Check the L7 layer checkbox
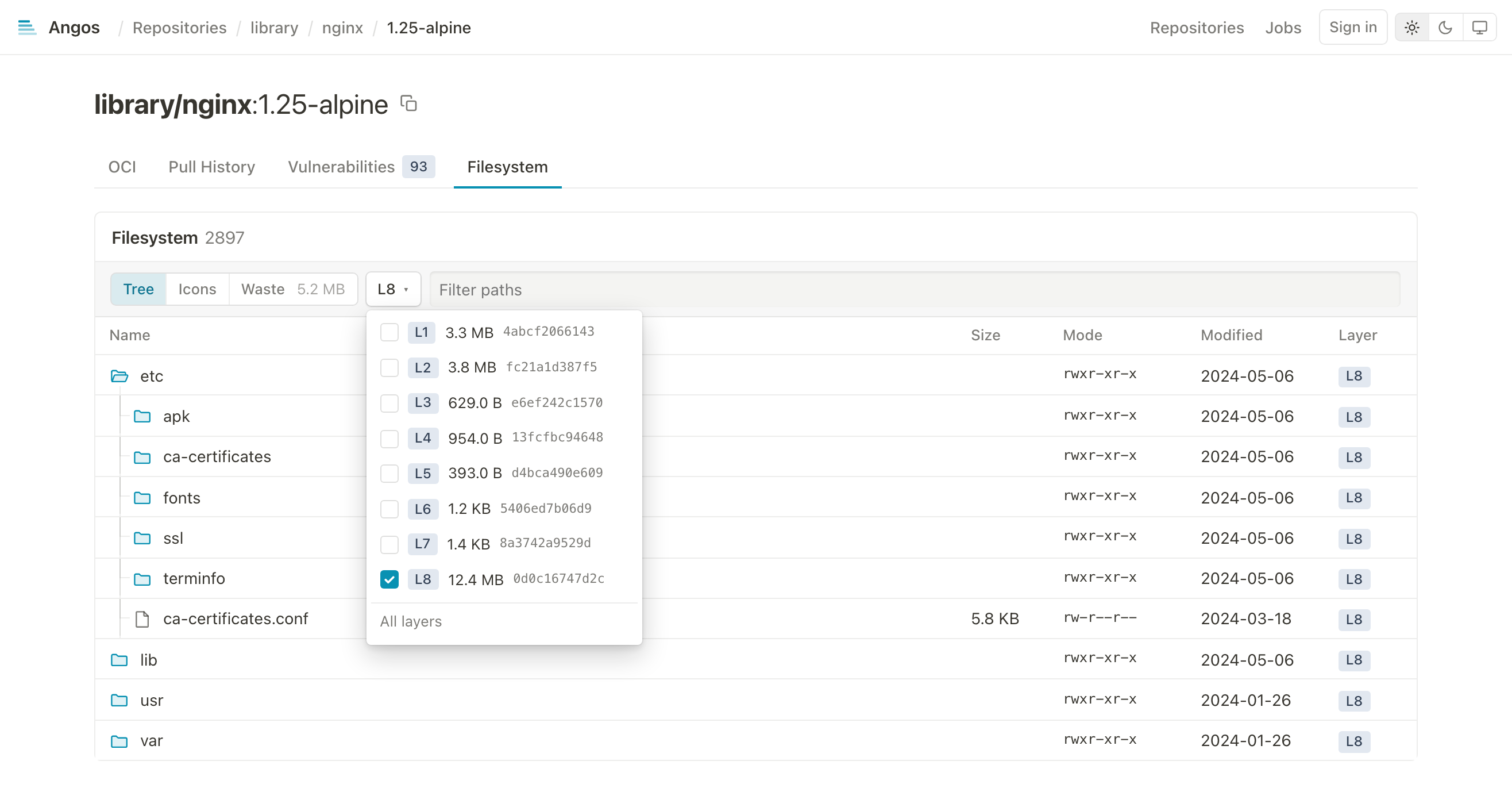Screen dimensions: 1512x807 [x=389, y=544]
